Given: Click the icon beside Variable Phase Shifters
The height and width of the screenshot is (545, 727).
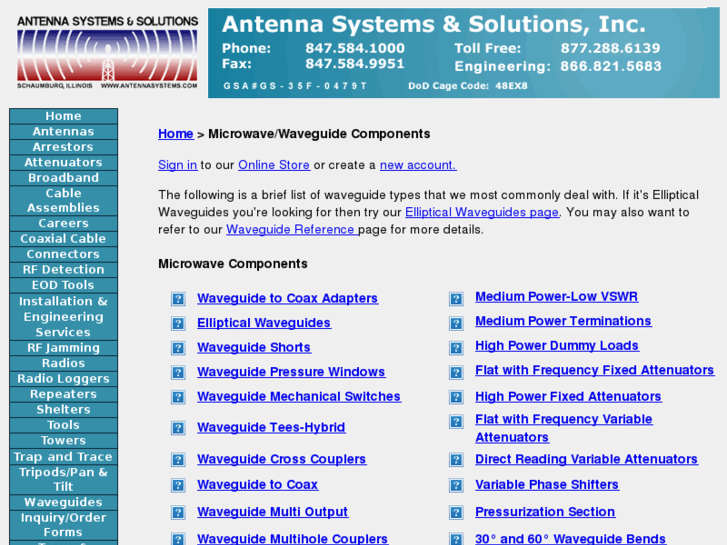Looking at the screenshot, I should [x=456, y=485].
